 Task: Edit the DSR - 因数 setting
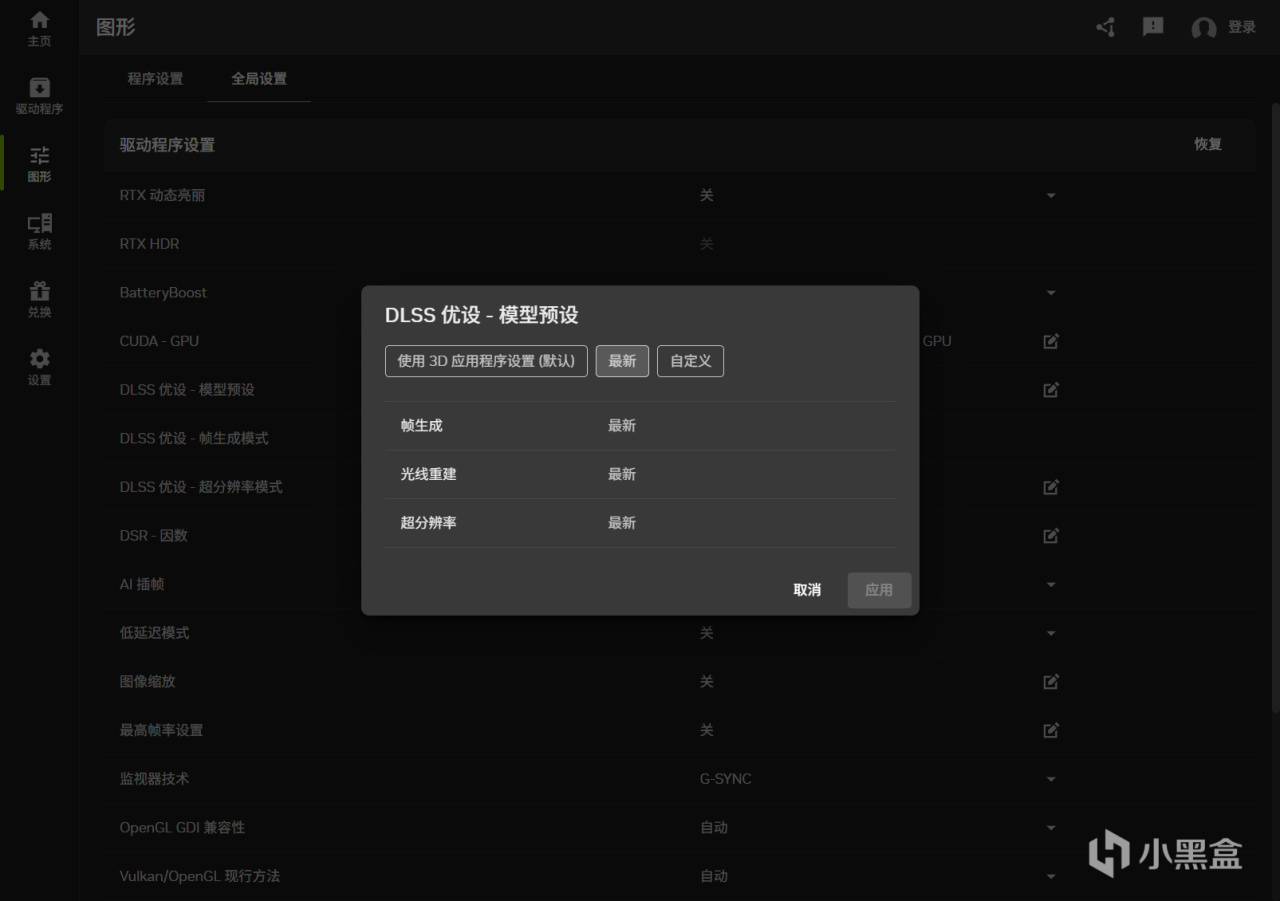click(x=1051, y=536)
